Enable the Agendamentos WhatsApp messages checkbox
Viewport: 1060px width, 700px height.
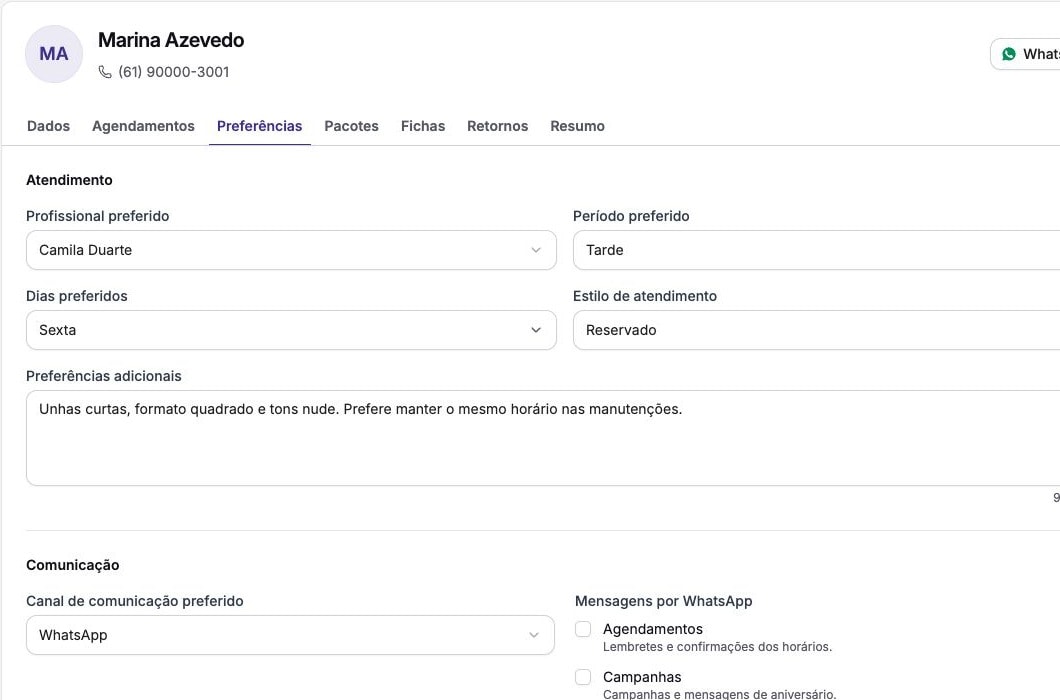[x=583, y=629]
